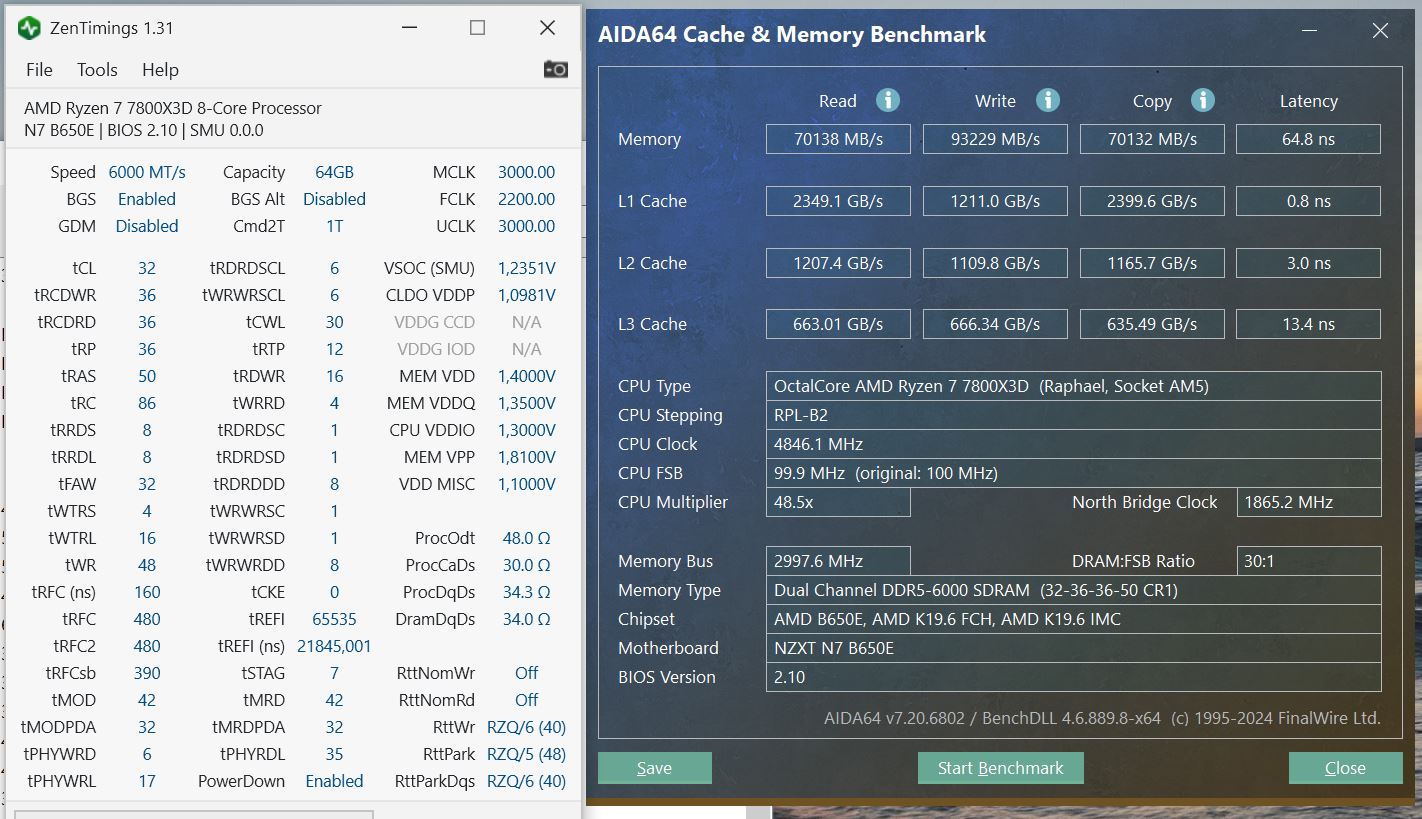The height and width of the screenshot is (819, 1422).
Task: Open the File menu in ZenTimings
Action: click(39, 70)
